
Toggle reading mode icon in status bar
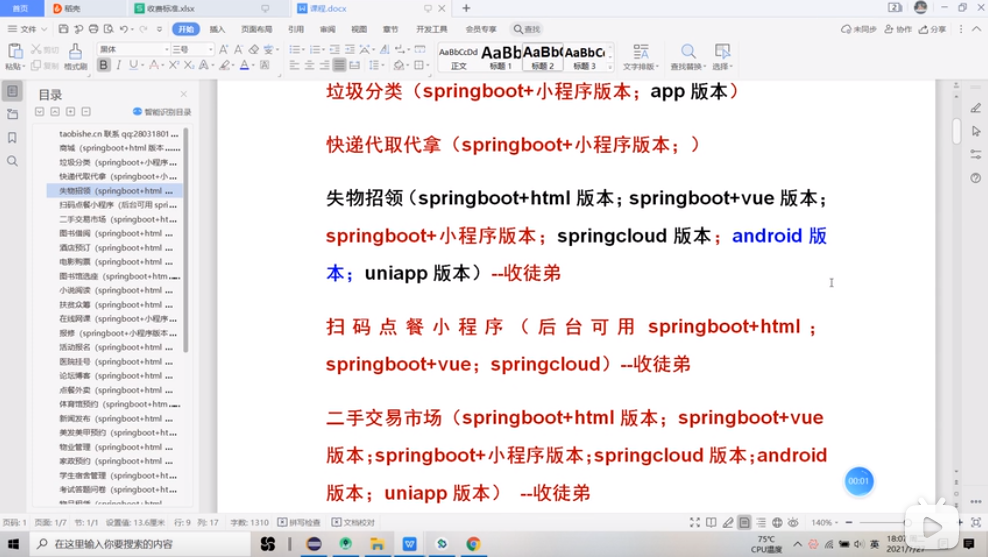point(711,522)
